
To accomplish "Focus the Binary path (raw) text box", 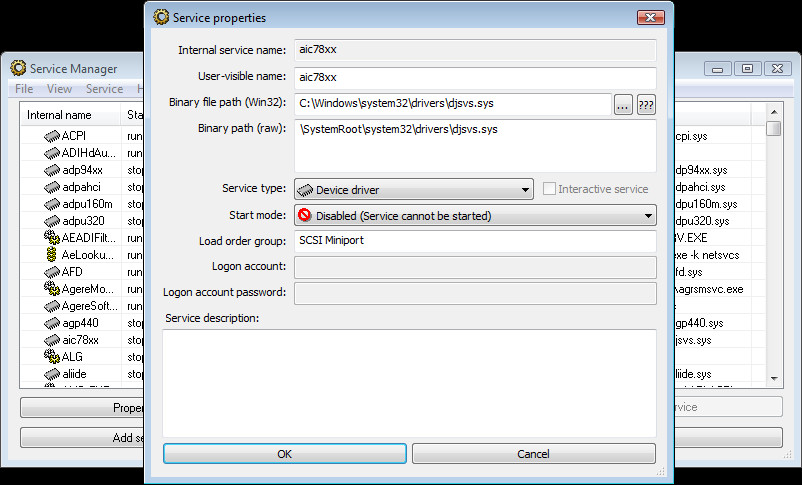I will click(475, 146).
